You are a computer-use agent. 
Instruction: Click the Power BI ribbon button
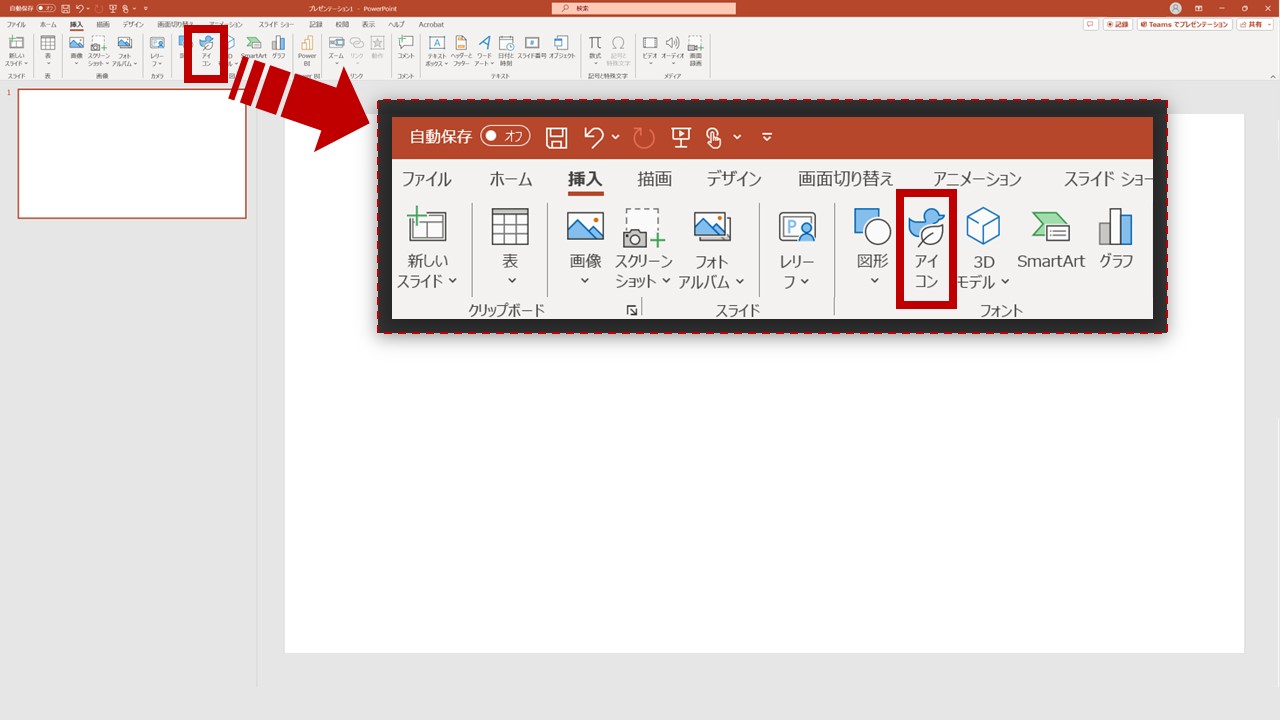tap(307, 50)
